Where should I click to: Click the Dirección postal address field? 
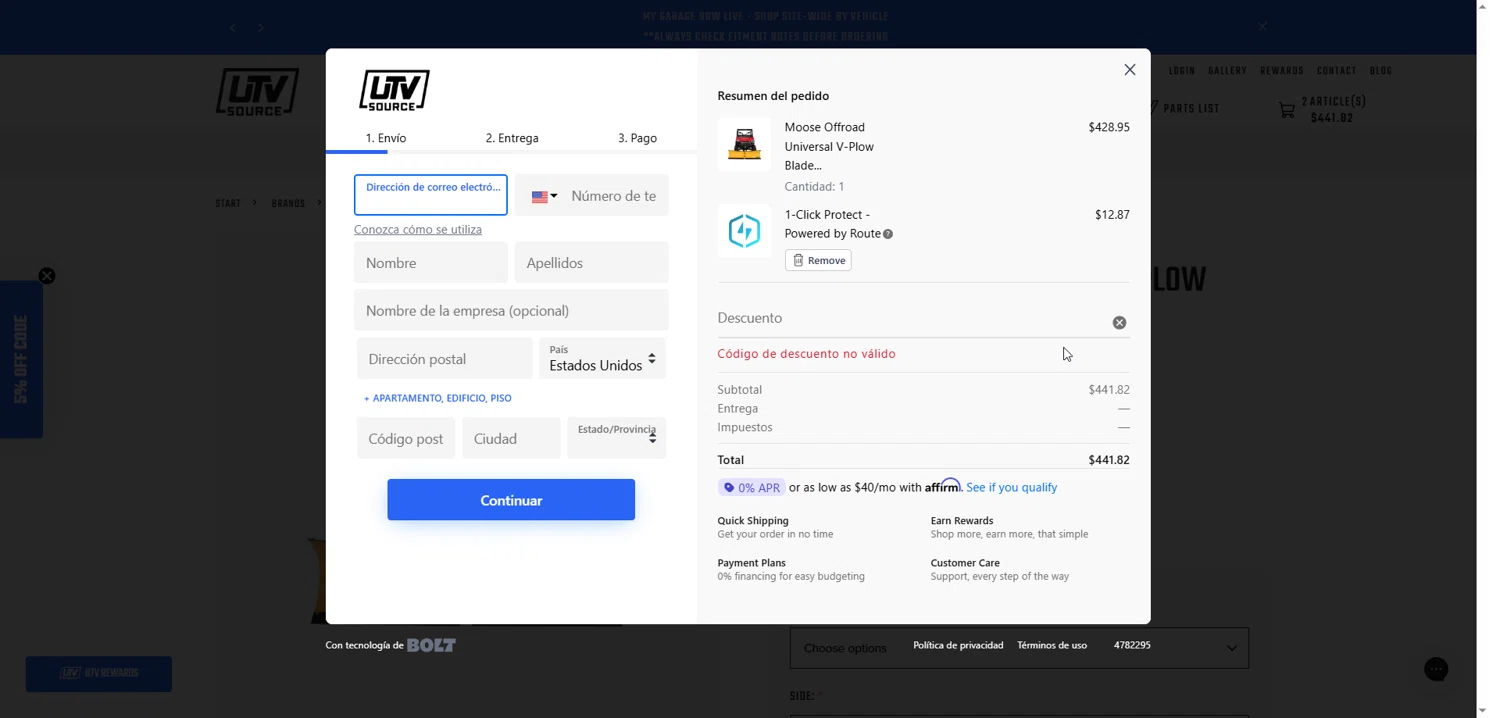click(444, 359)
